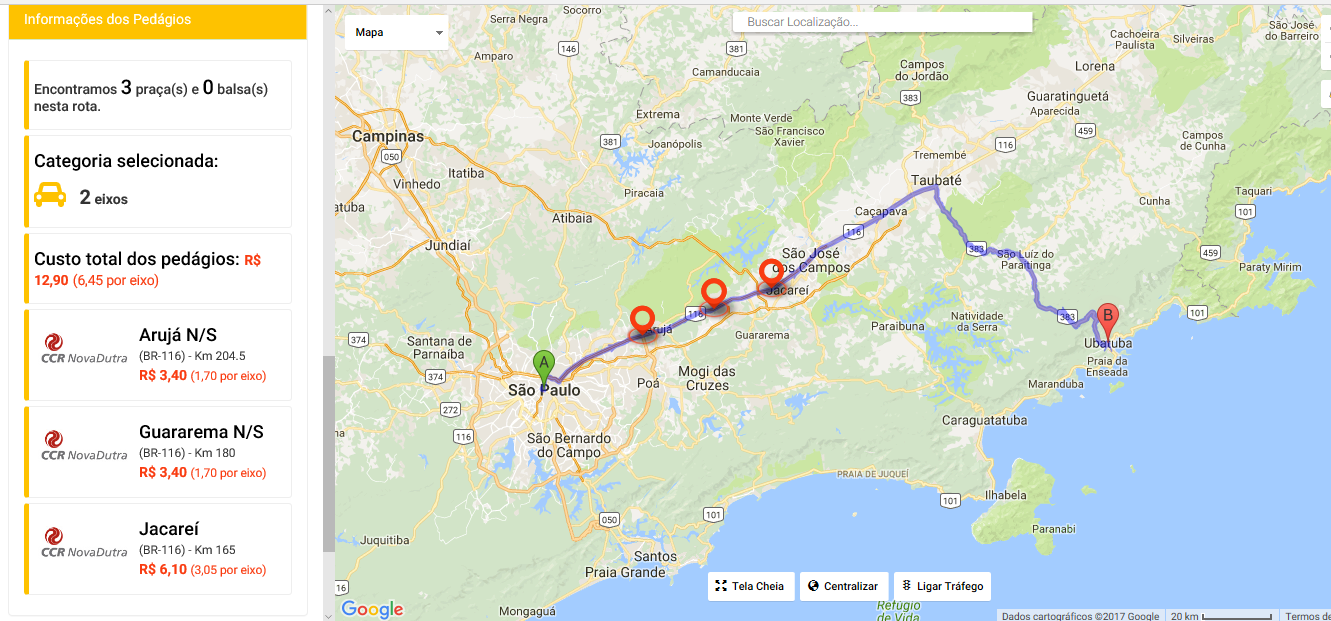Select the Jacareí toll plaza map pin
1331x621 pixels.
pos(771,274)
